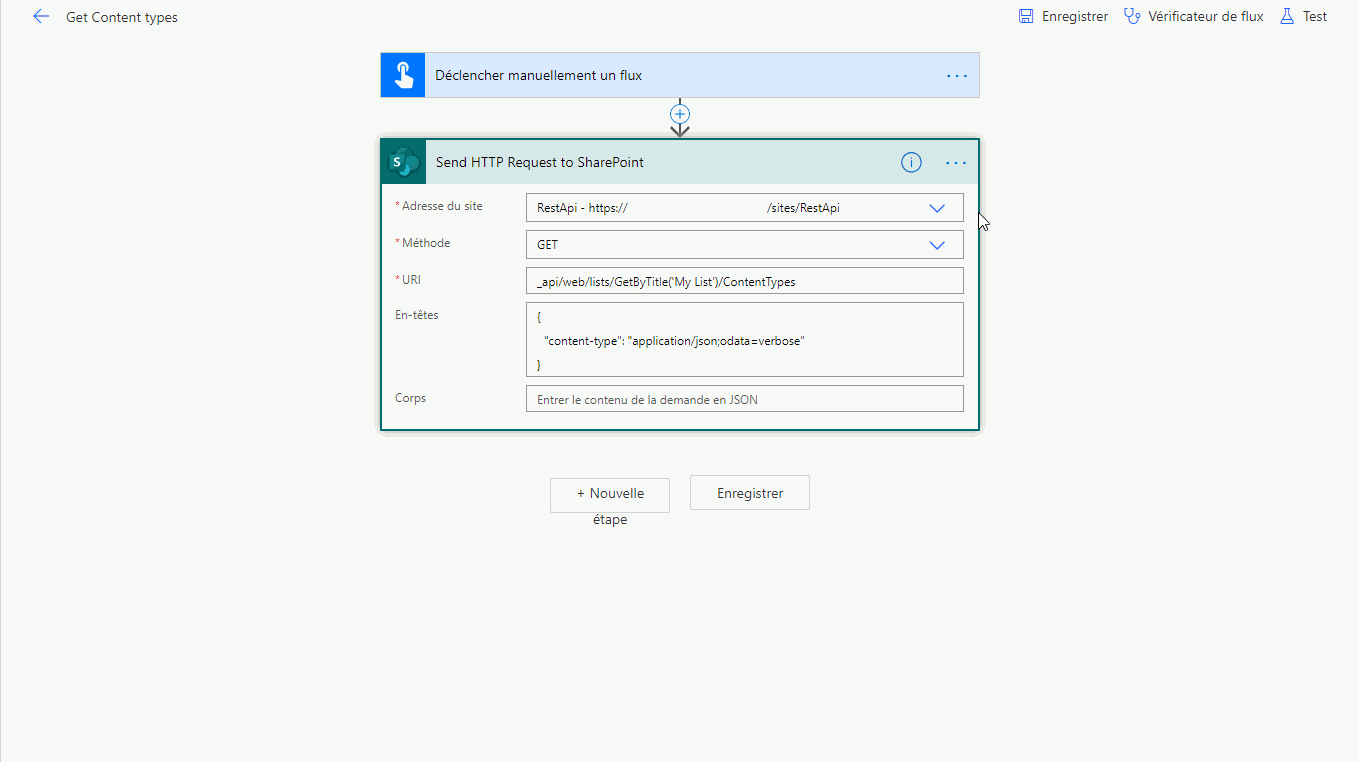Viewport: 1358px width, 762px height.
Task: Open the Vérificateur de flux label
Action: click(x=1206, y=16)
